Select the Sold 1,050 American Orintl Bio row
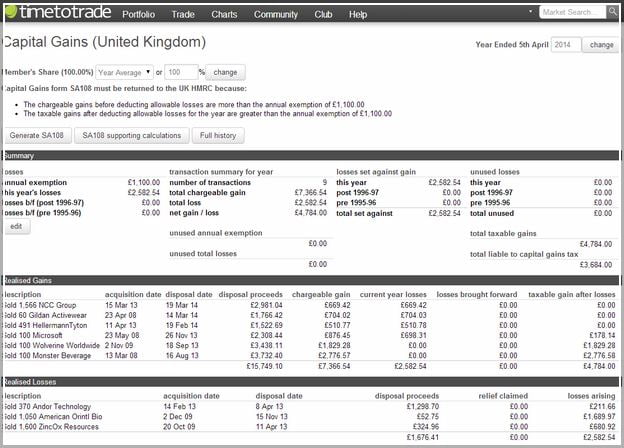Screen dimensions: 624x448 [x=310, y=417]
